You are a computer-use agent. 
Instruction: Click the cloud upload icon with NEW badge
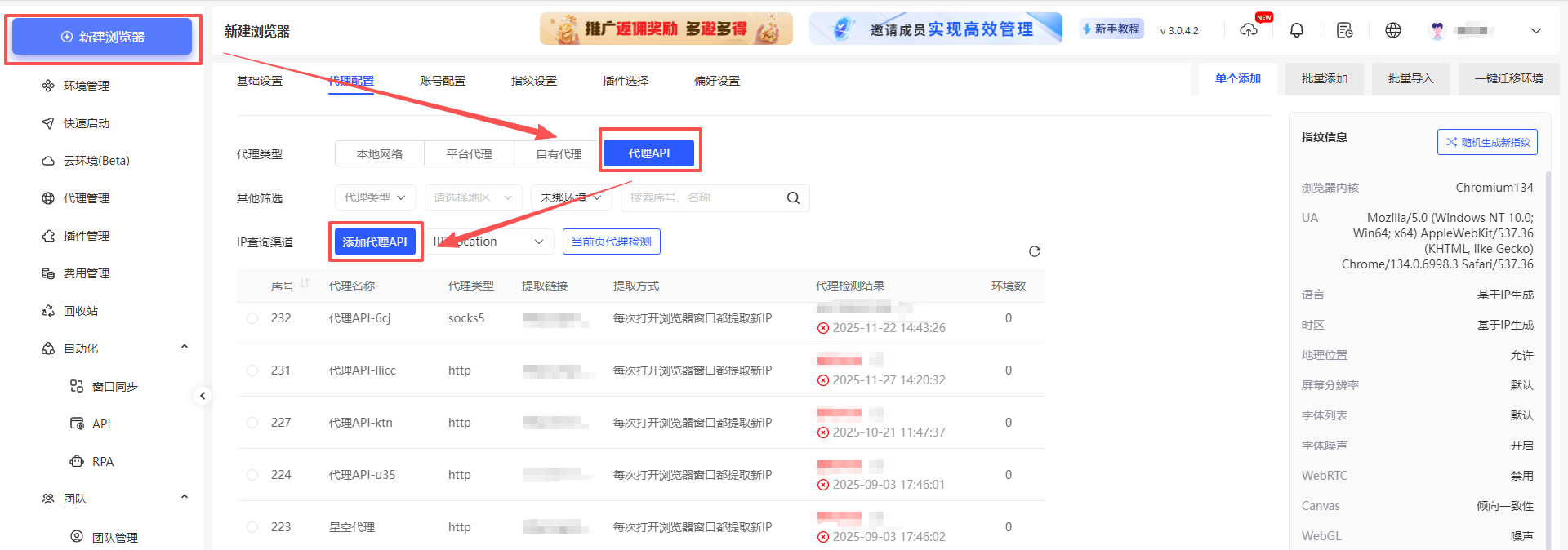pos(1249,30)
